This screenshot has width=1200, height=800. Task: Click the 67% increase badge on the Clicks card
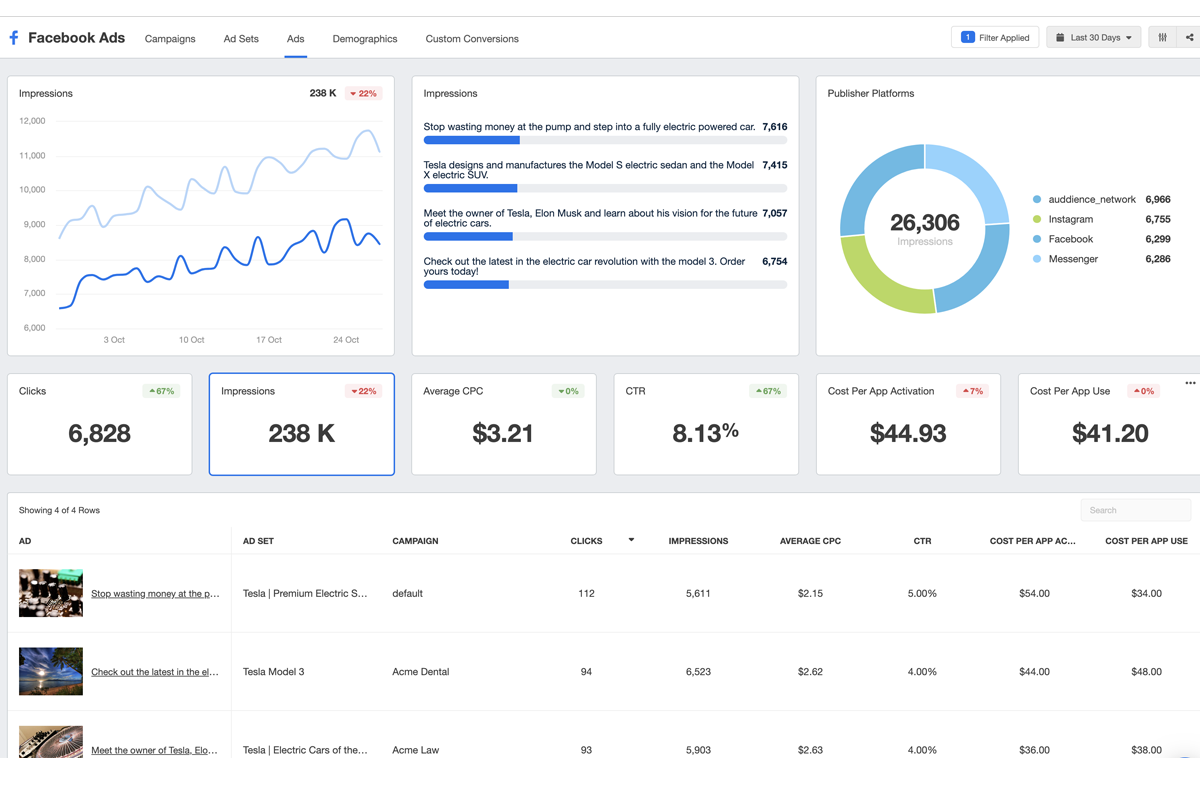[161, 391]
